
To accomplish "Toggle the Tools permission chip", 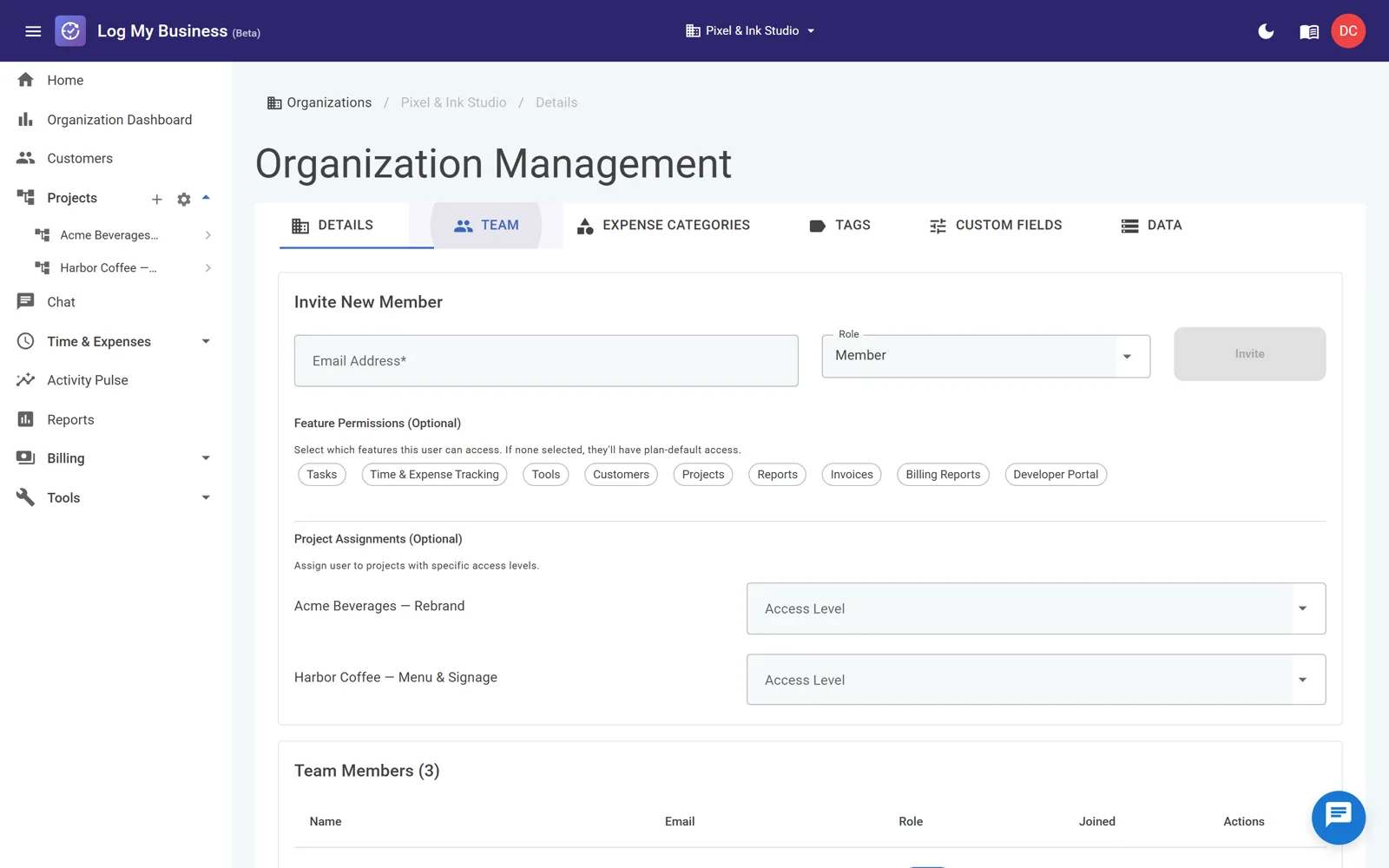I will (x=546, y=475).
